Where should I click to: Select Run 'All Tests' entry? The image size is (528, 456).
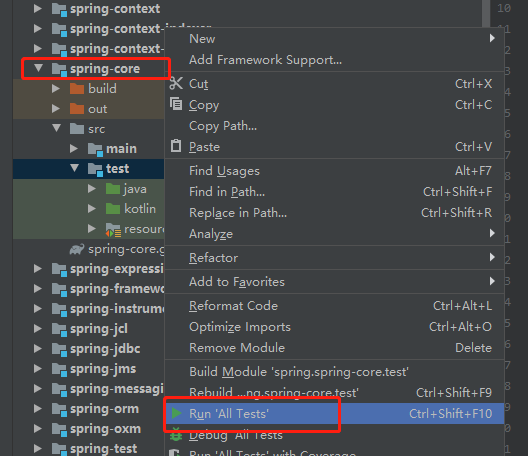(x=334, y=414)
